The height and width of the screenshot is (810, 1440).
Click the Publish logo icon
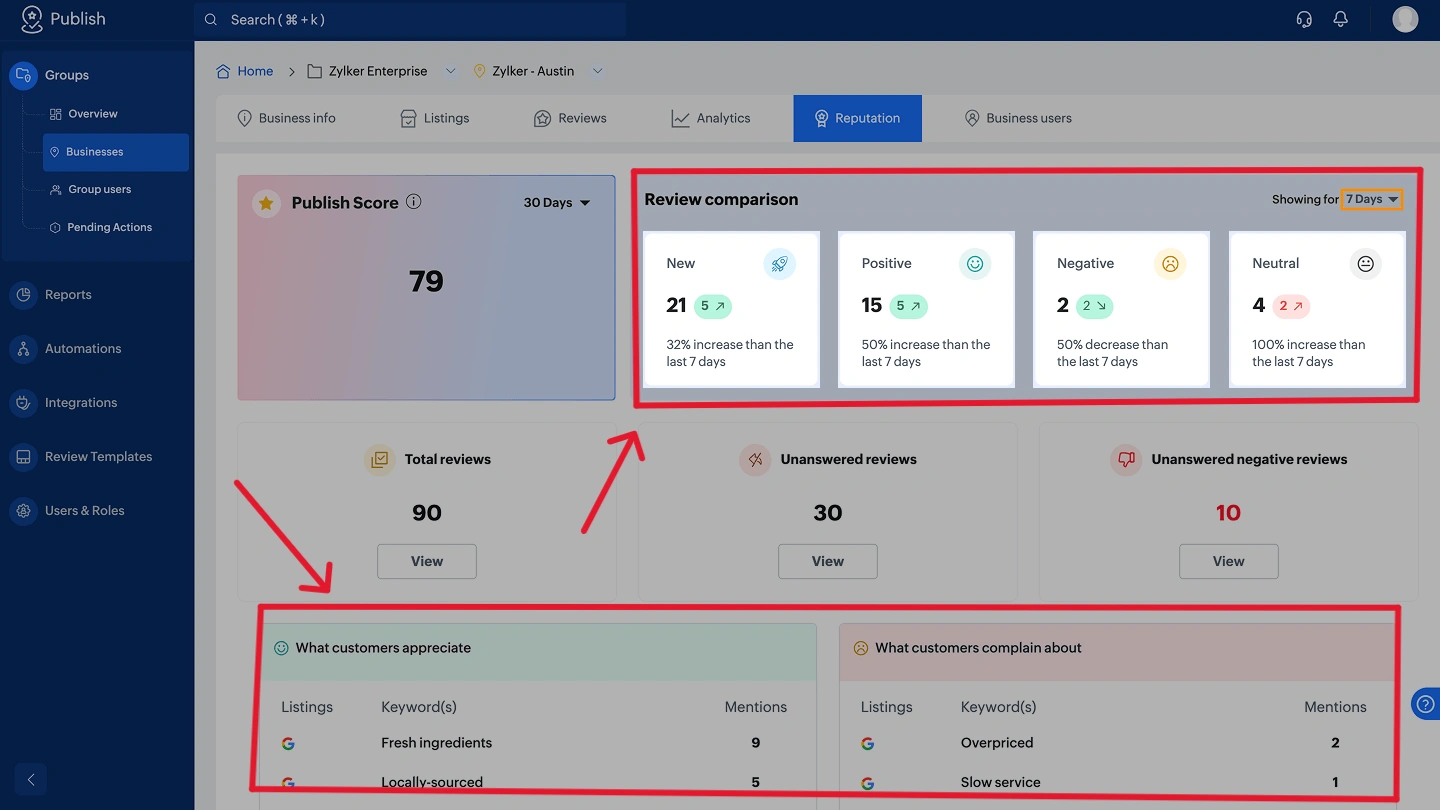click(32, 19)
